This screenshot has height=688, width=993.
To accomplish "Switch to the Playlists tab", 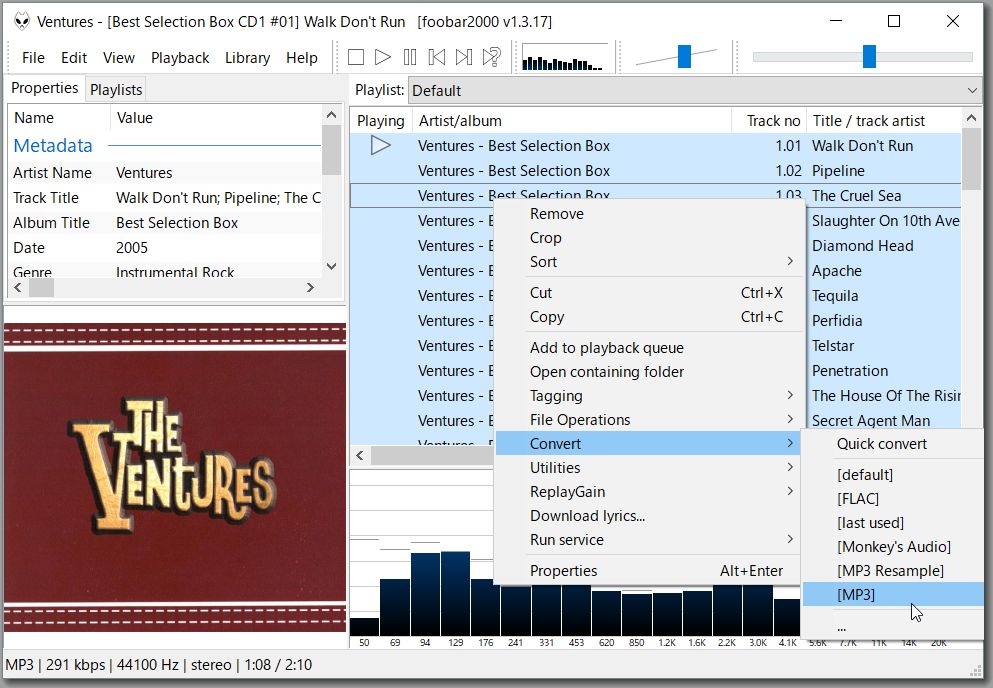I will tap(116, 90).
